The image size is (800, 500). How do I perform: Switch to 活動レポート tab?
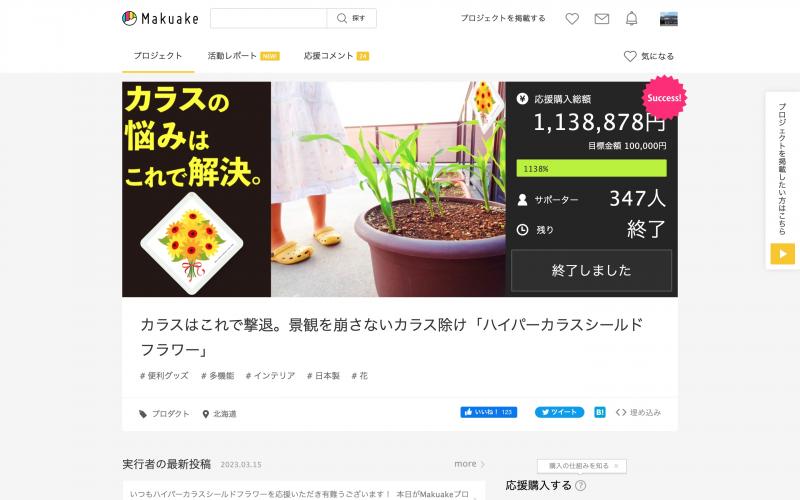pos(243,56)
